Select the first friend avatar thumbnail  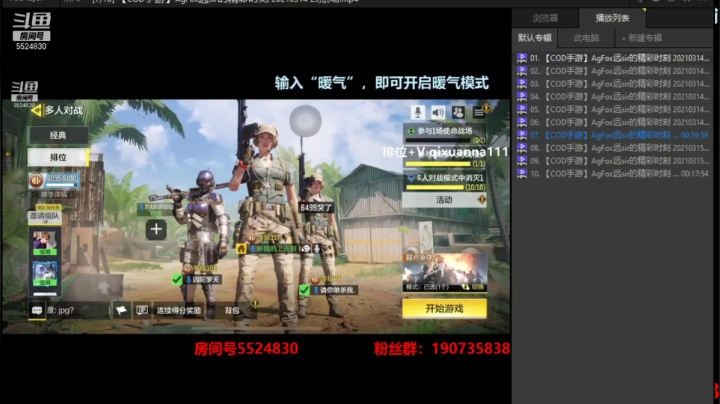click(45, 243)
